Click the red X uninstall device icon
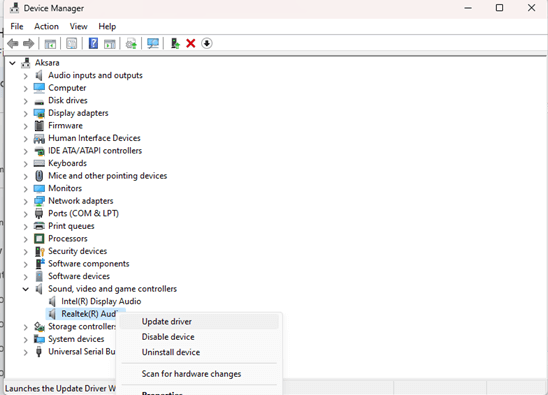The height and width of the screenshot is (395, 548). (191, 43)
